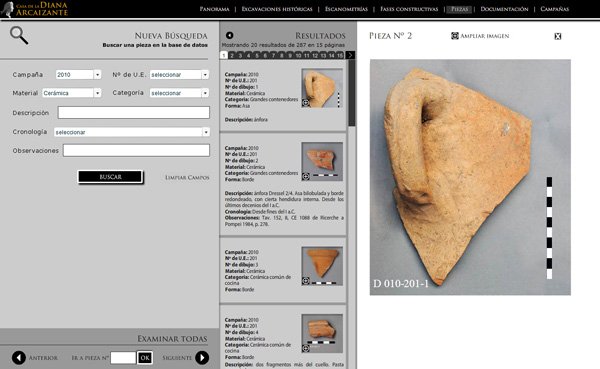The height and width of the screenshot is (369, 600).
Task: Click the magnifying glass search icon
Action: point(19,35)
